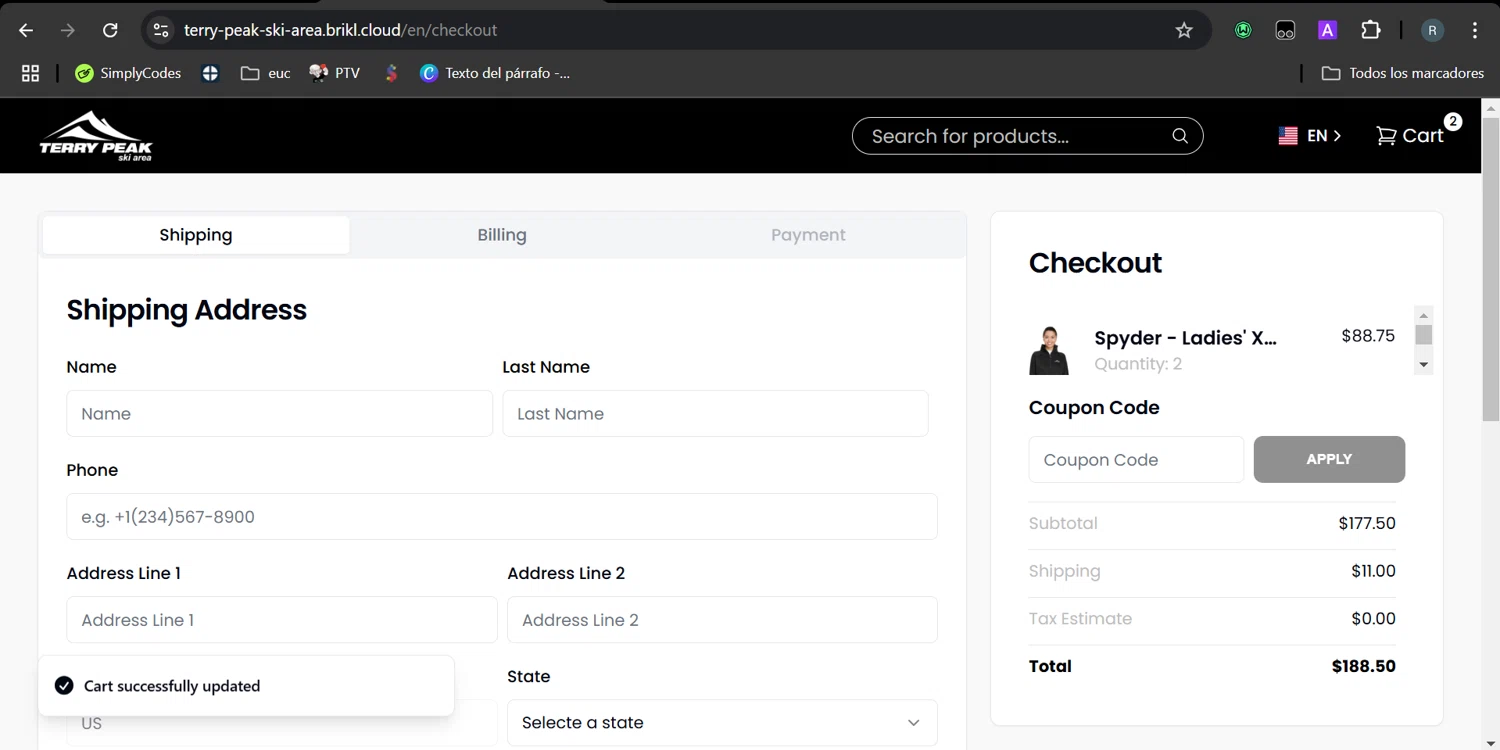
Task: Open the green circular extension icon
Action: (x=1243, y=30)
